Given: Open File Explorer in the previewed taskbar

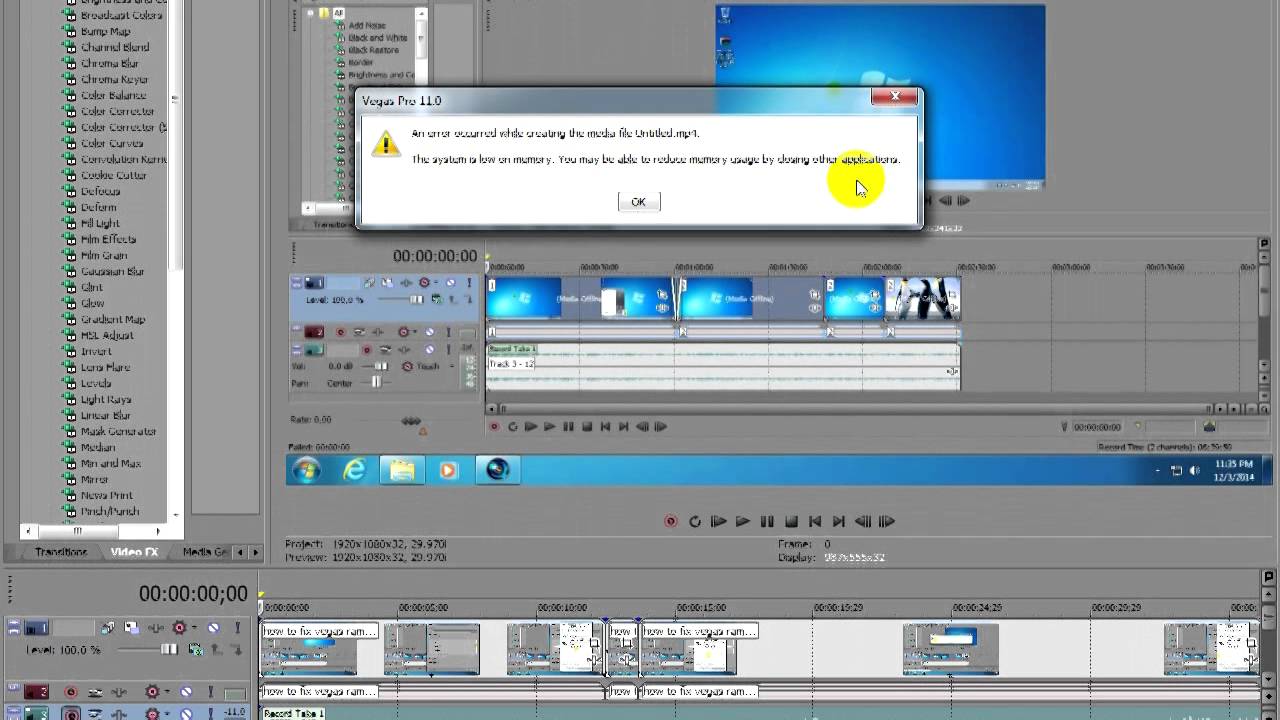Looking at the screenshot, I should (402, 470).
